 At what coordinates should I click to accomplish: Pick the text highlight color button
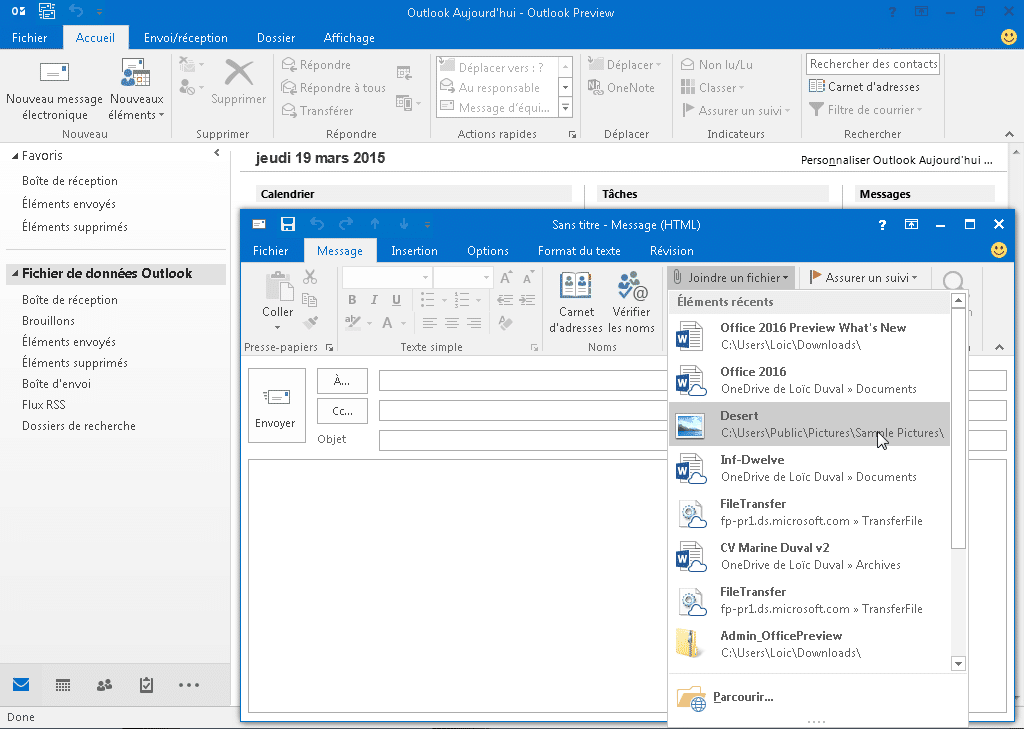[353, 323]
